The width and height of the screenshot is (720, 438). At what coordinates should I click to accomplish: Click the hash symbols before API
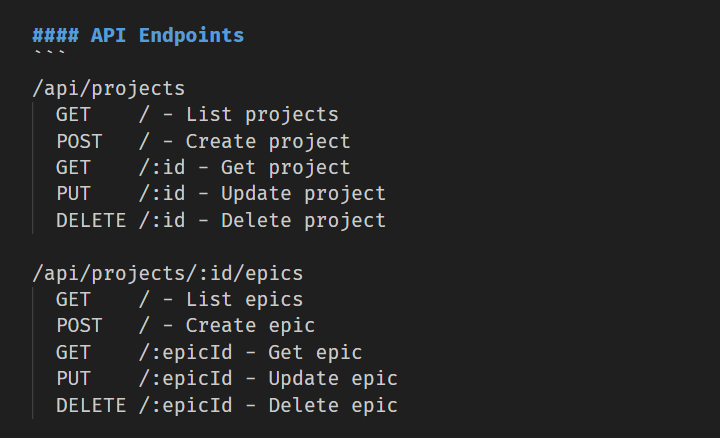click(56, 36)
